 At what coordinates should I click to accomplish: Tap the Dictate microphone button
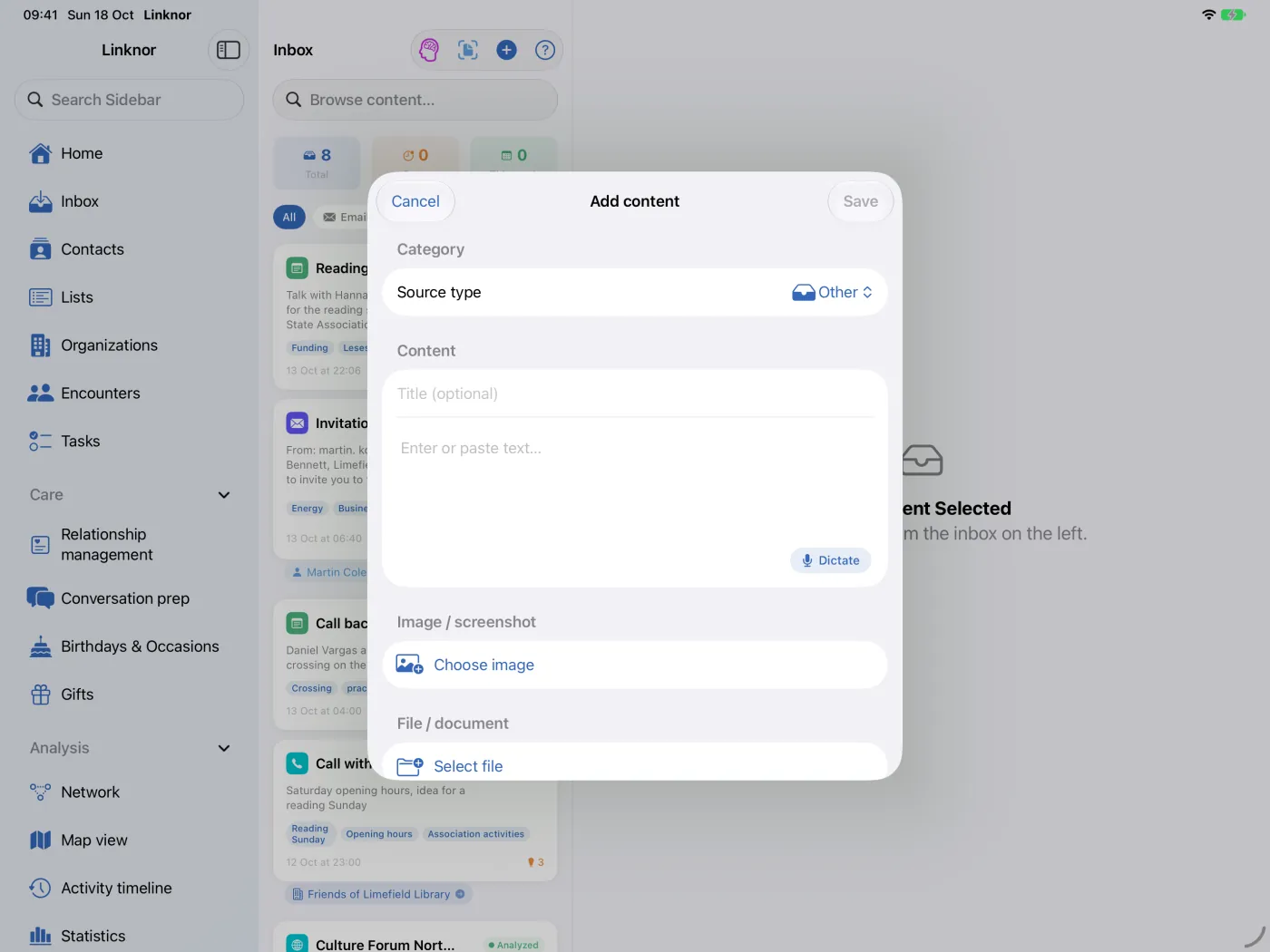click(x=830, y=560)
